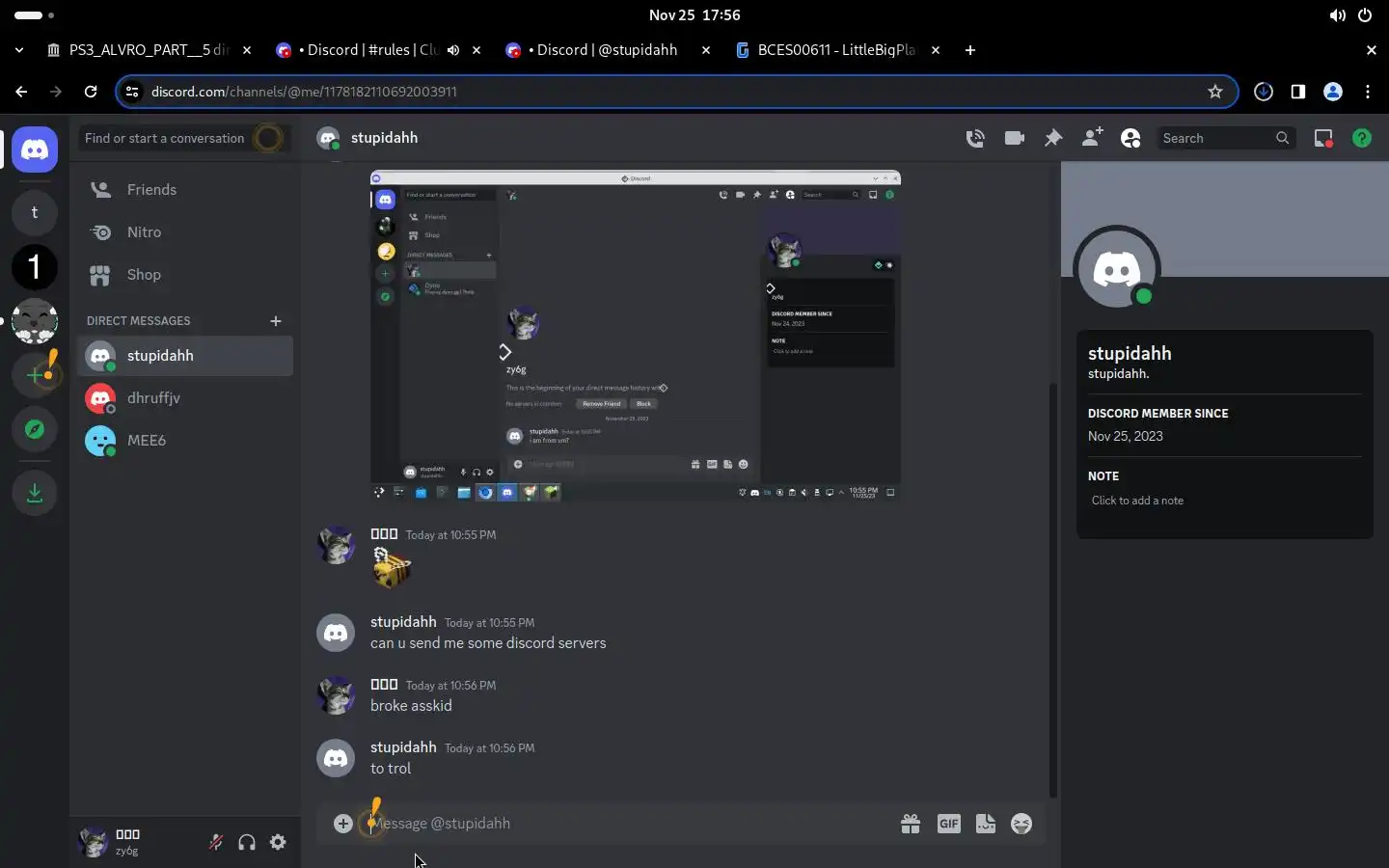The image size is (1389, 868).
Task: Open browser downloads icon
Action: click(1264, 92)
